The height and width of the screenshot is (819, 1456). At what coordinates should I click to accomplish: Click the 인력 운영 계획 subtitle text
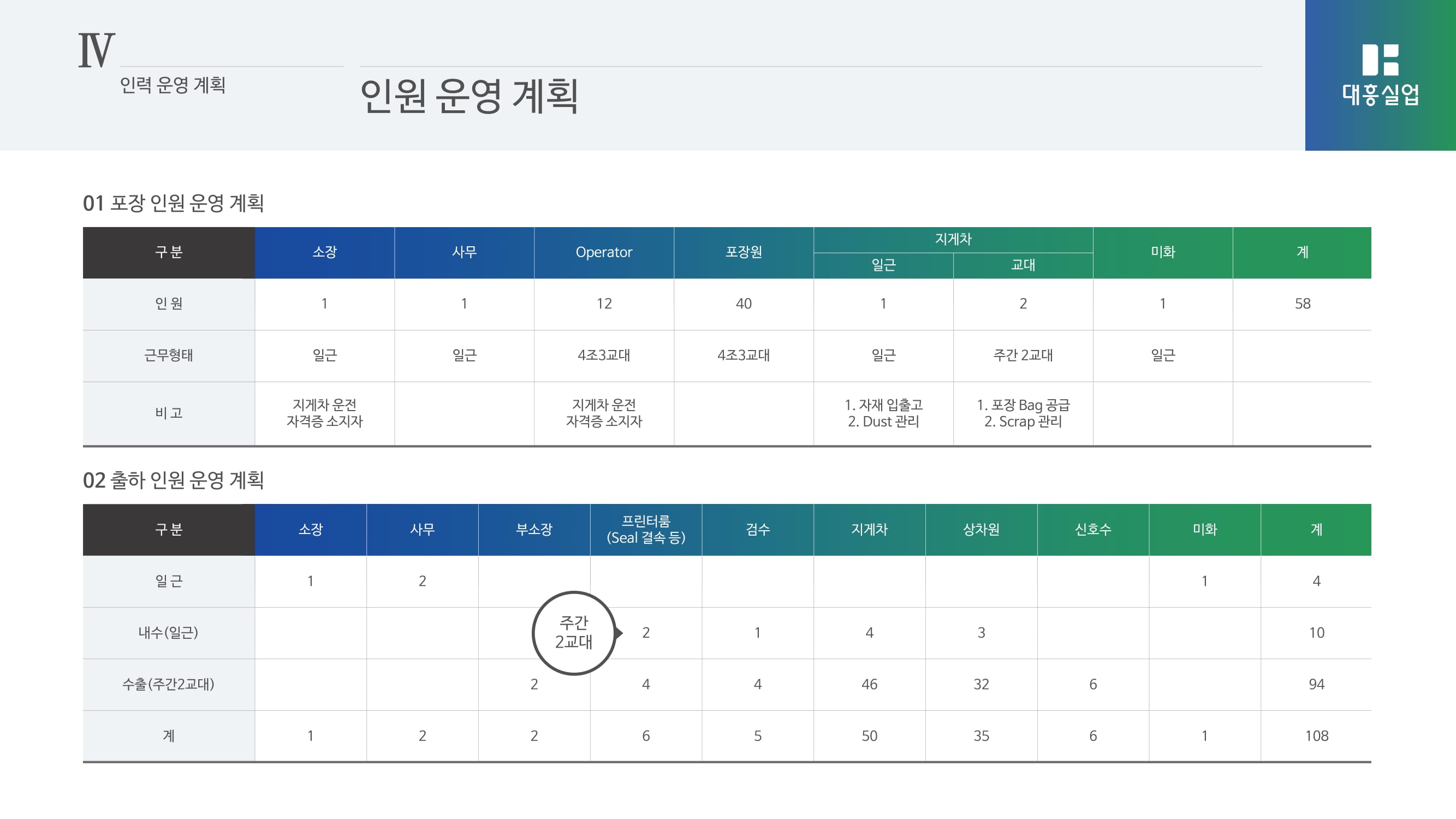[x=173, y=85]
